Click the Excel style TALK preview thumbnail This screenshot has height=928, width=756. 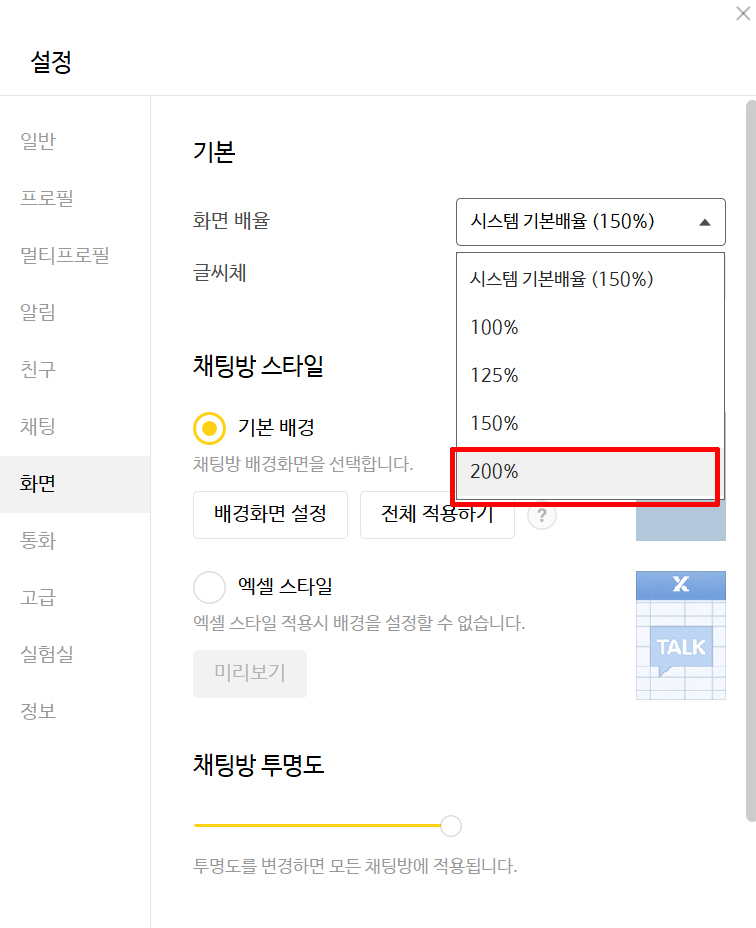pos(681,635)
